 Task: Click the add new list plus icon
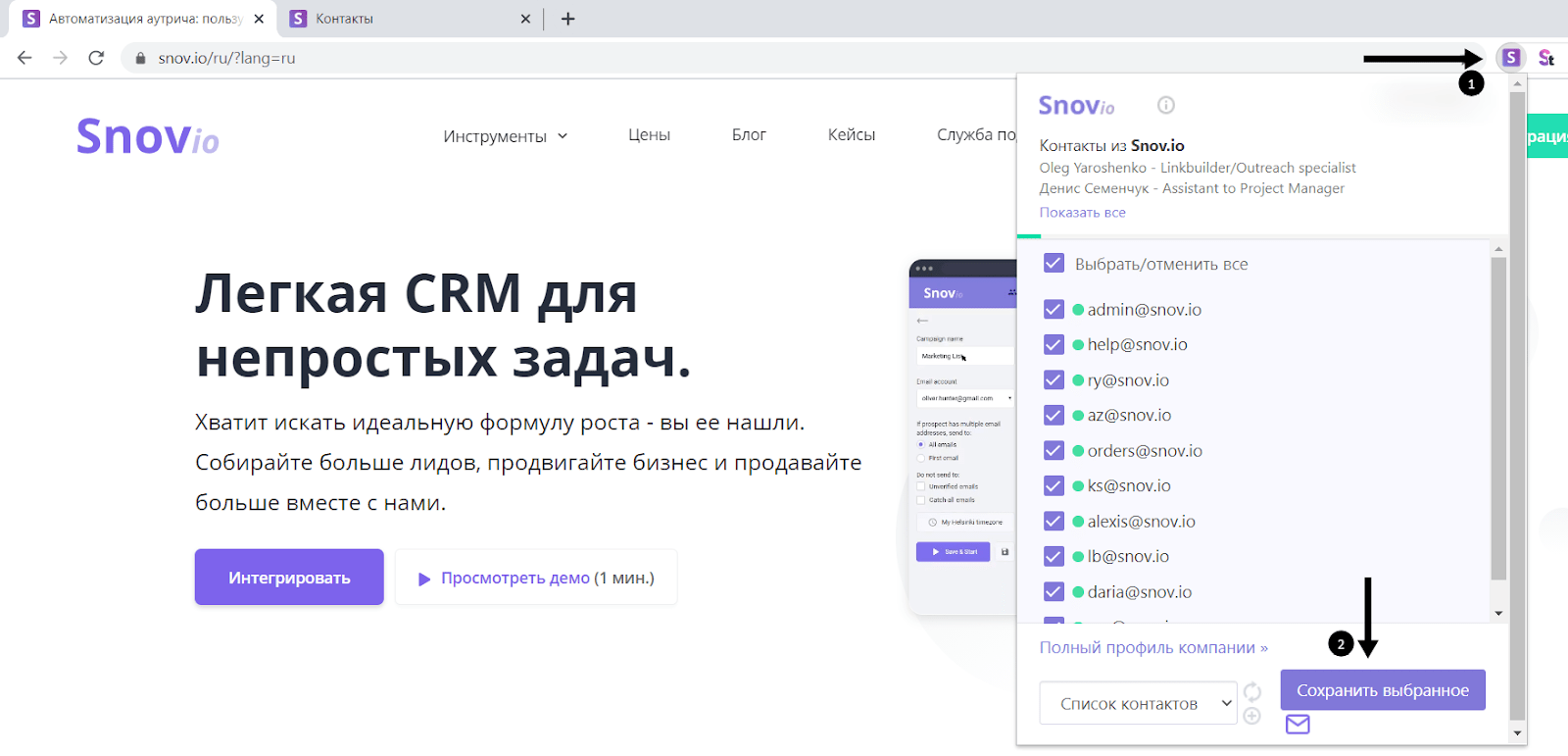coord(1251,716)
